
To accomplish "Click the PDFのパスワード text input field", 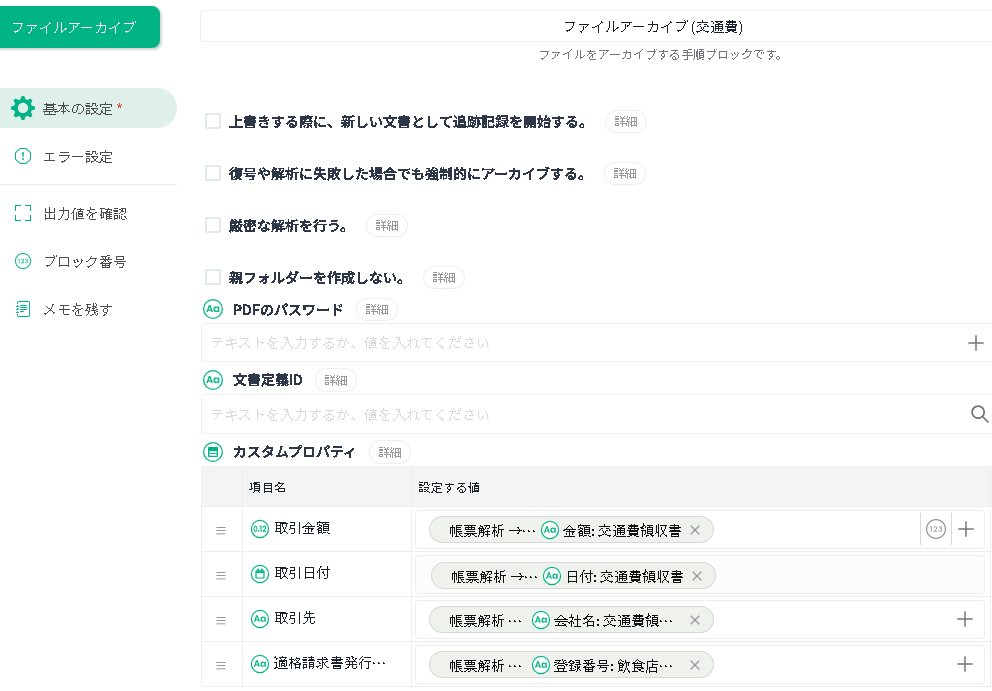I will pyautogui.click(x=580, y=343).
